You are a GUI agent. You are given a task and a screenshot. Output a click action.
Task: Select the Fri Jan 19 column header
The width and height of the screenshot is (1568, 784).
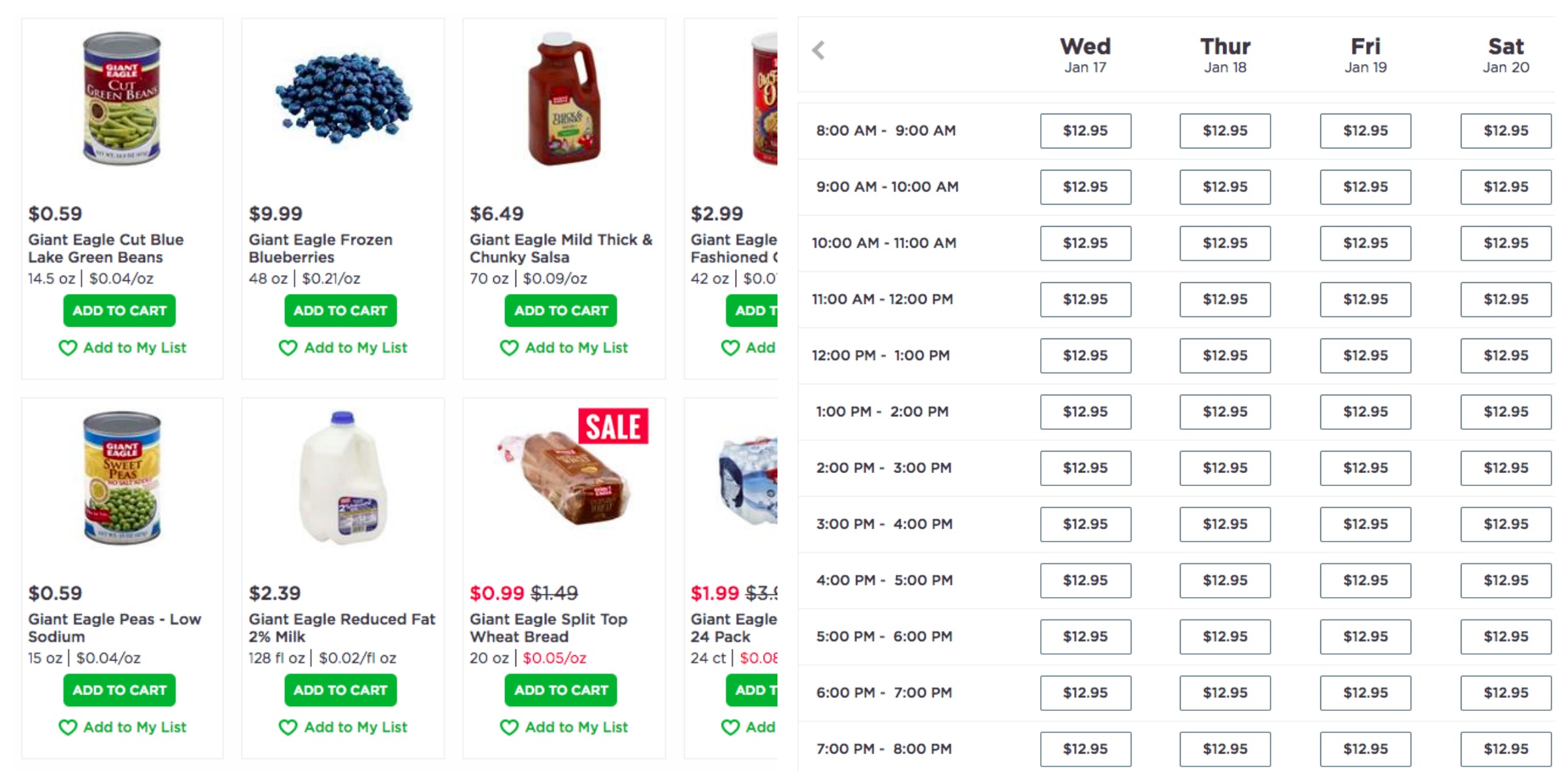click(x=1365, y=55)
